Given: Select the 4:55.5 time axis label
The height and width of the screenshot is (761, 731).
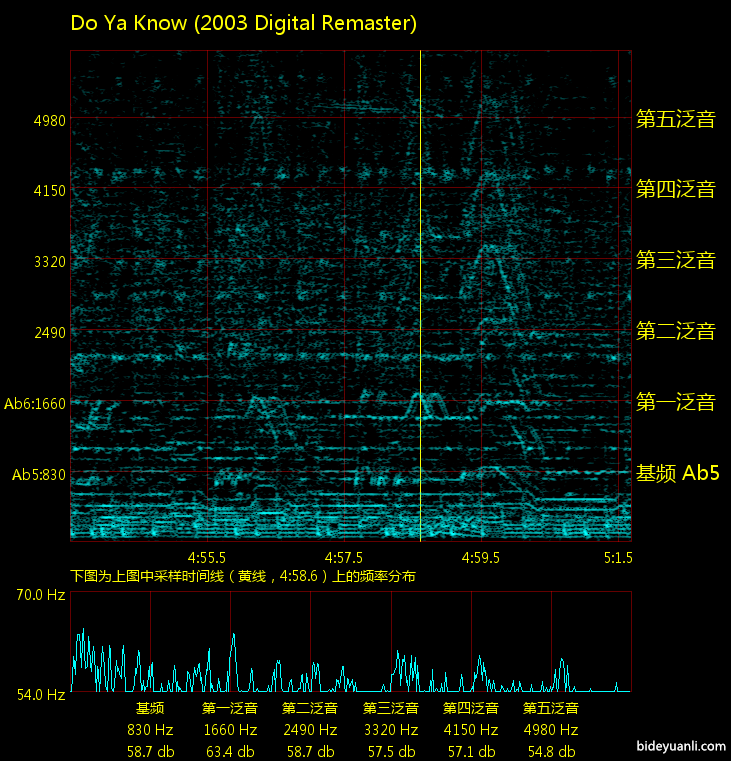Looking at the screenshot, I should point(207,557).
